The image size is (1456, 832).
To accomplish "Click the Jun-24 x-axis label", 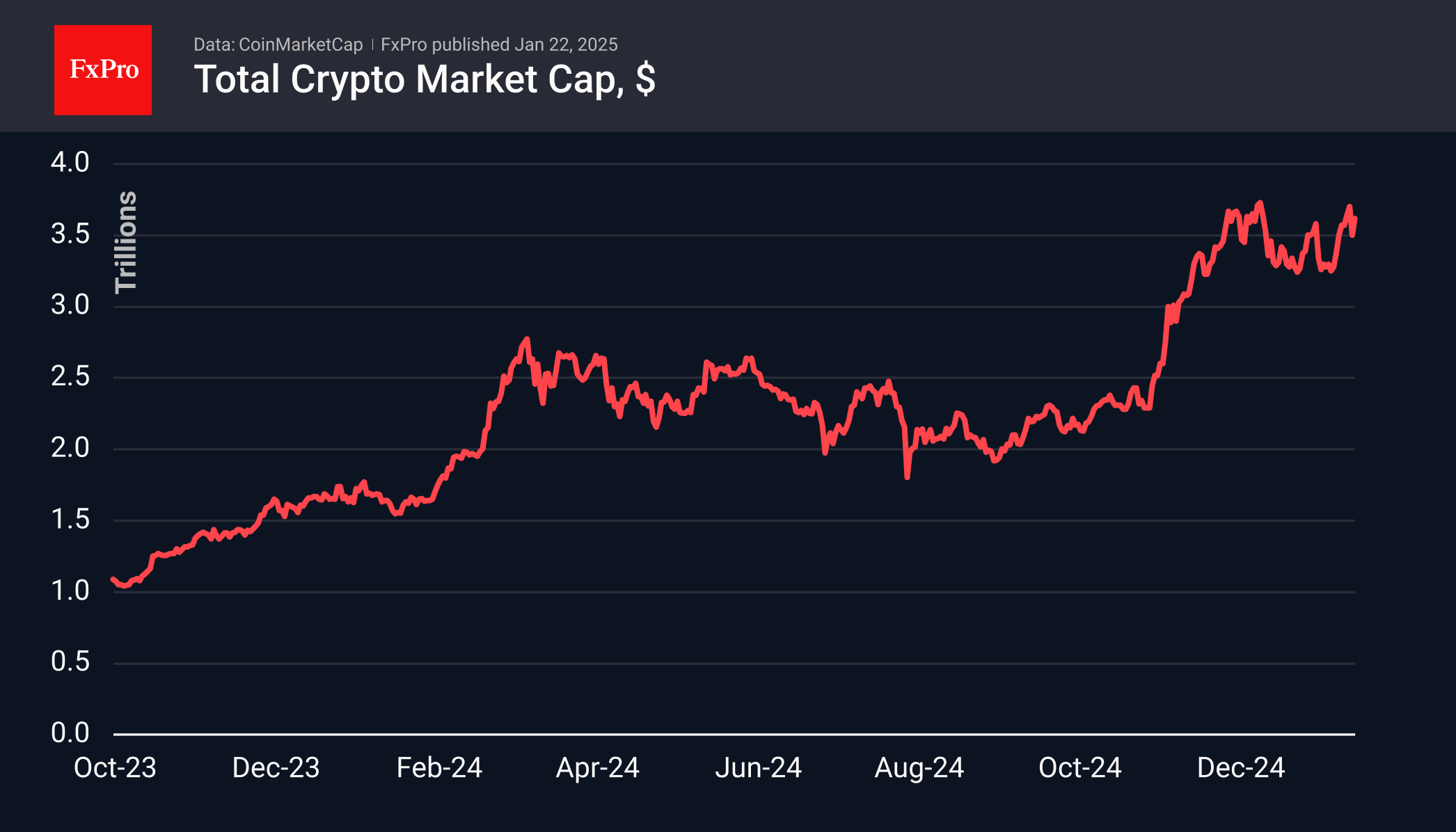I will (758, 768).
